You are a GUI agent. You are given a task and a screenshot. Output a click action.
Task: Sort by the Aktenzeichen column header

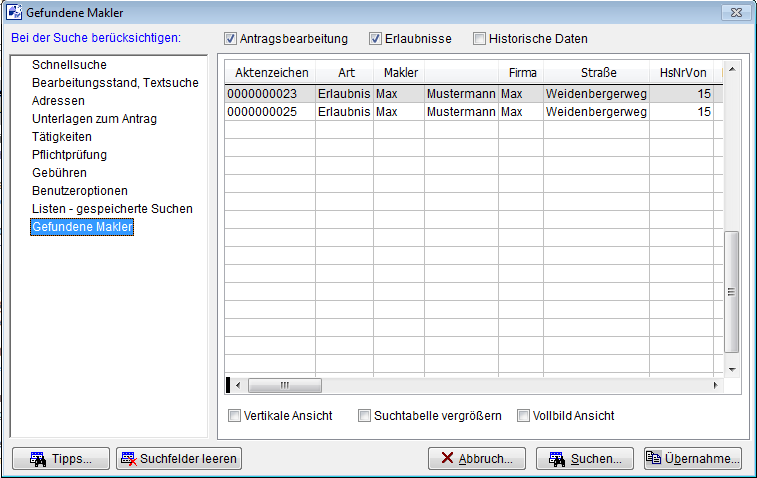click(270, 73)
